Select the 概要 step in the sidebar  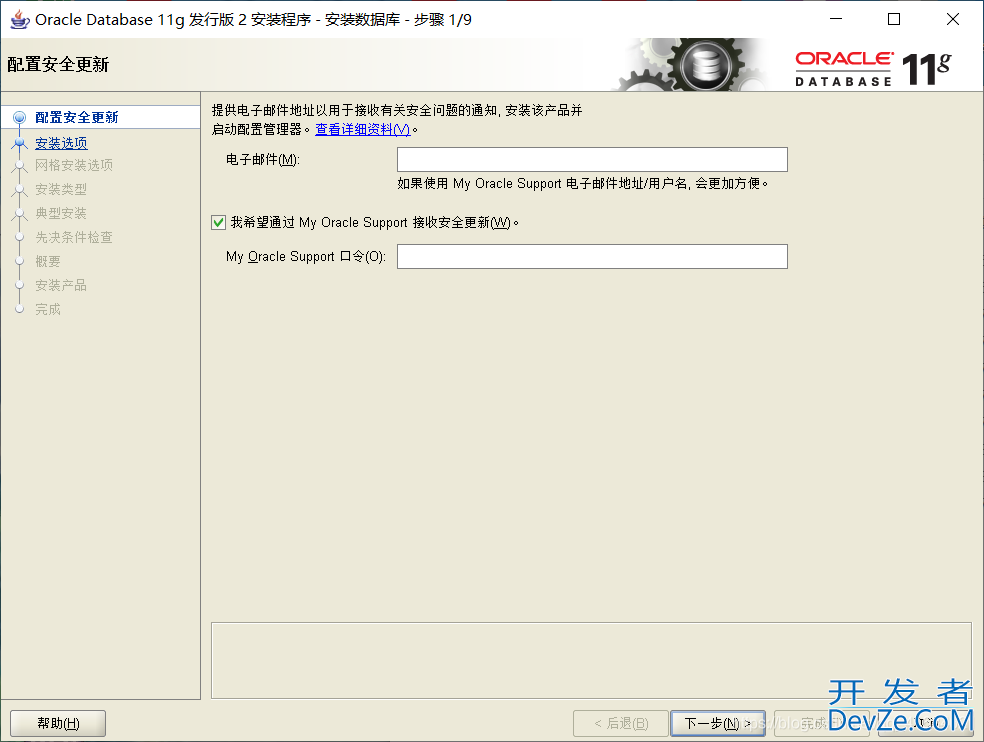48,261
